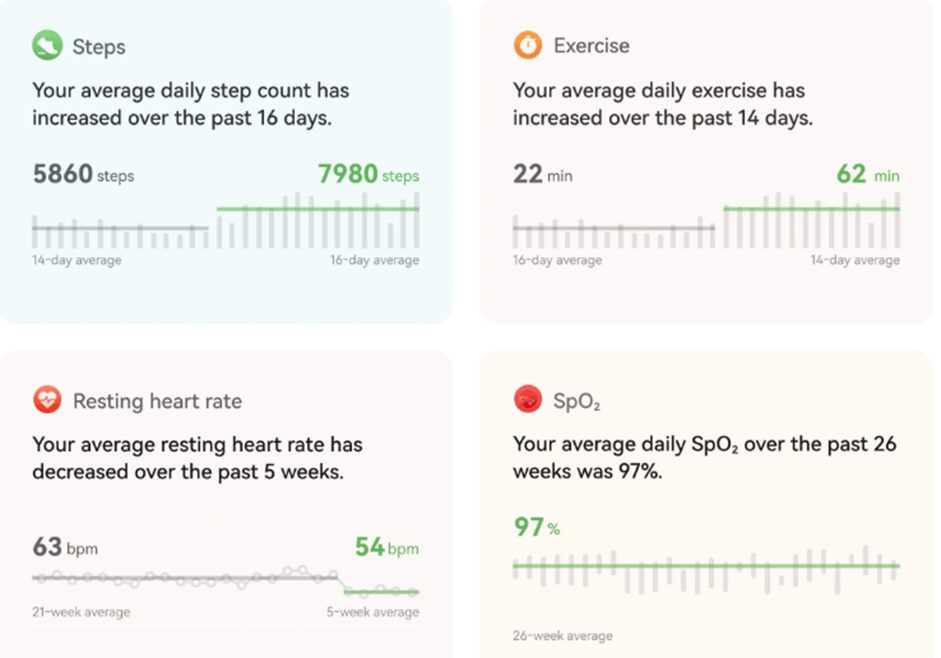Click the 62 min green exercise value
941x658 pixels.
[867, 175]
